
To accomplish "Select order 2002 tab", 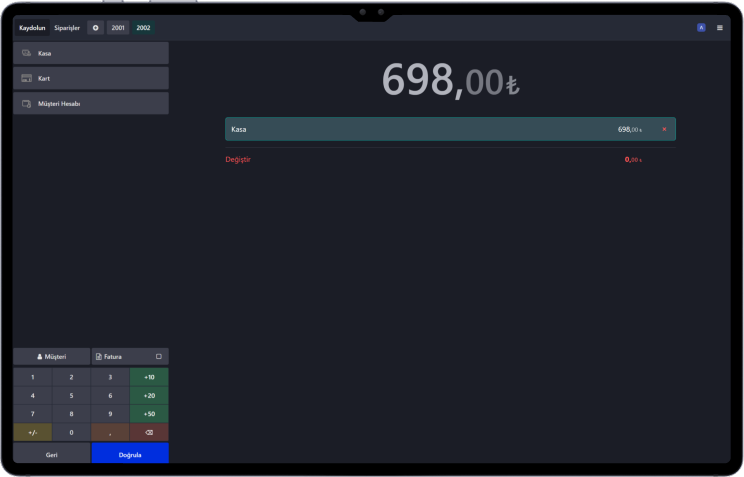I will tap(143, 28).
